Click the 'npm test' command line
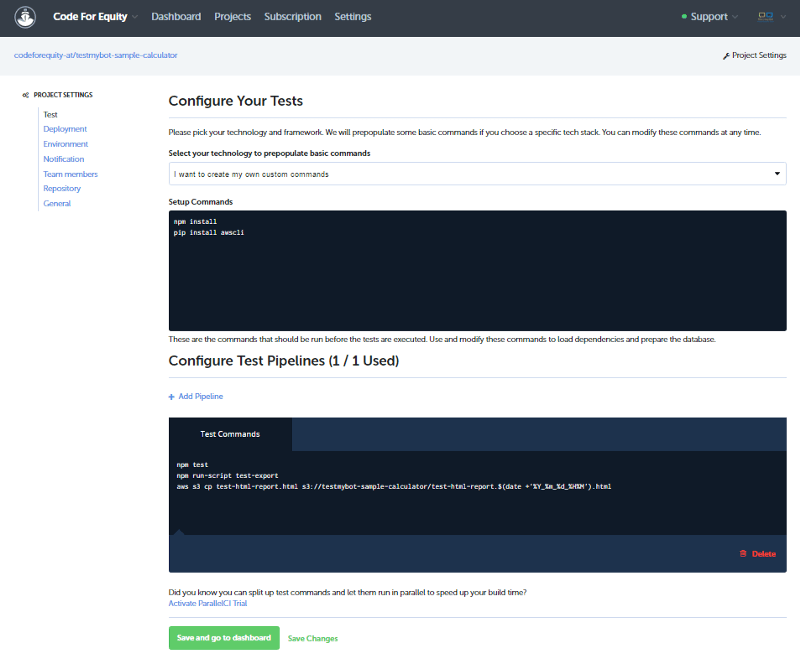 [192, 465]
